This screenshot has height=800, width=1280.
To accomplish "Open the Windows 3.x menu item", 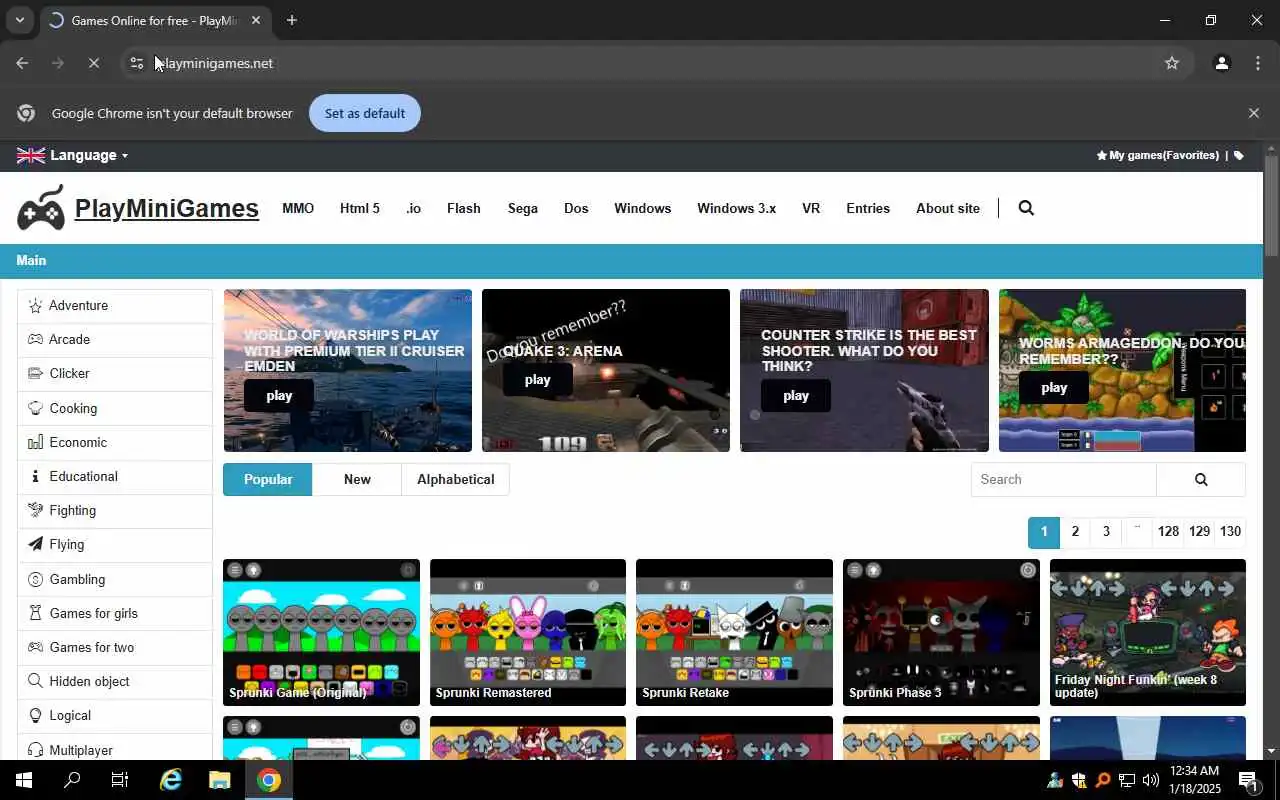I will 736,208.
